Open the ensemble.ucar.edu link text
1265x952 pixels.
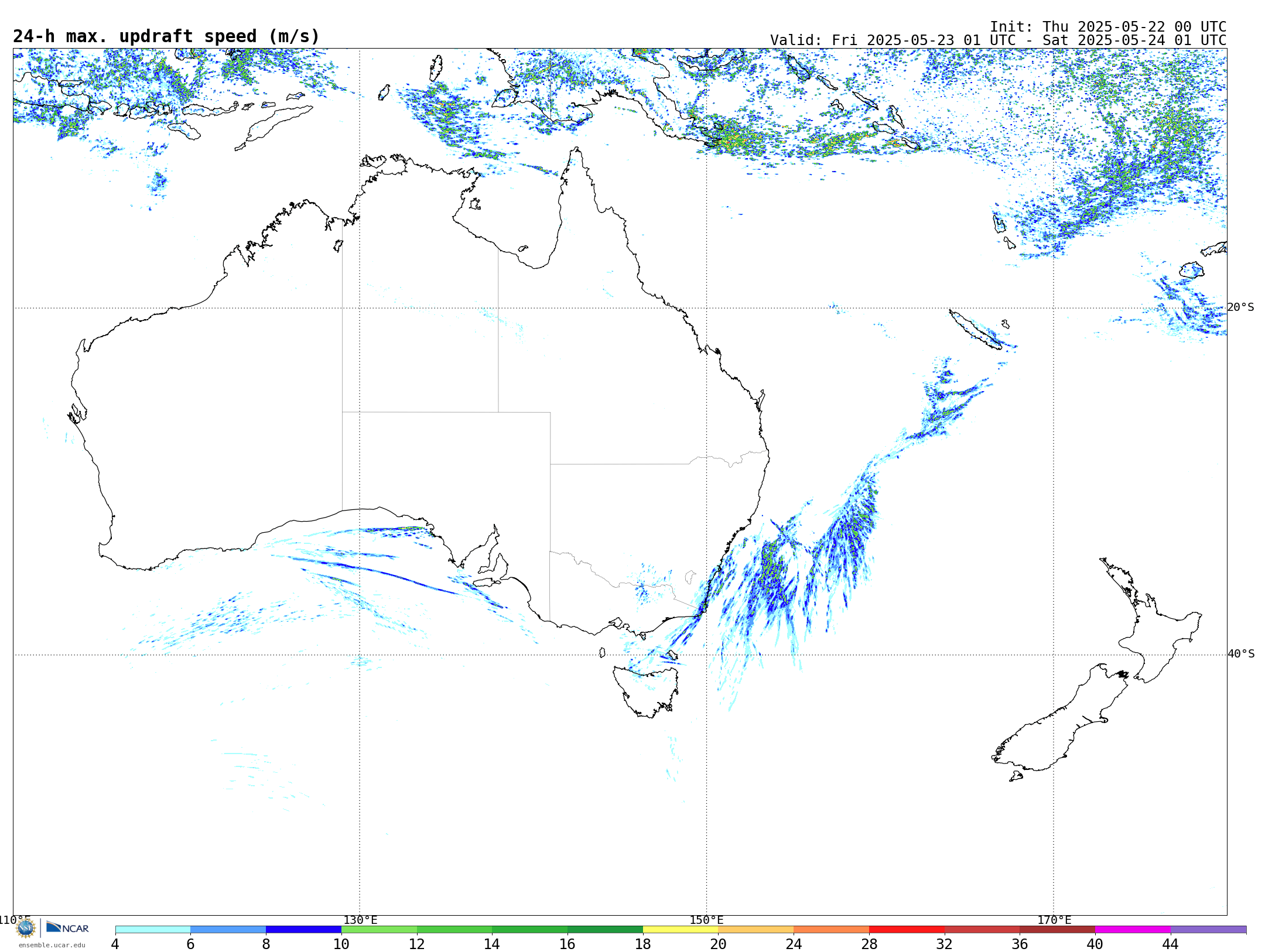(52, 945)
